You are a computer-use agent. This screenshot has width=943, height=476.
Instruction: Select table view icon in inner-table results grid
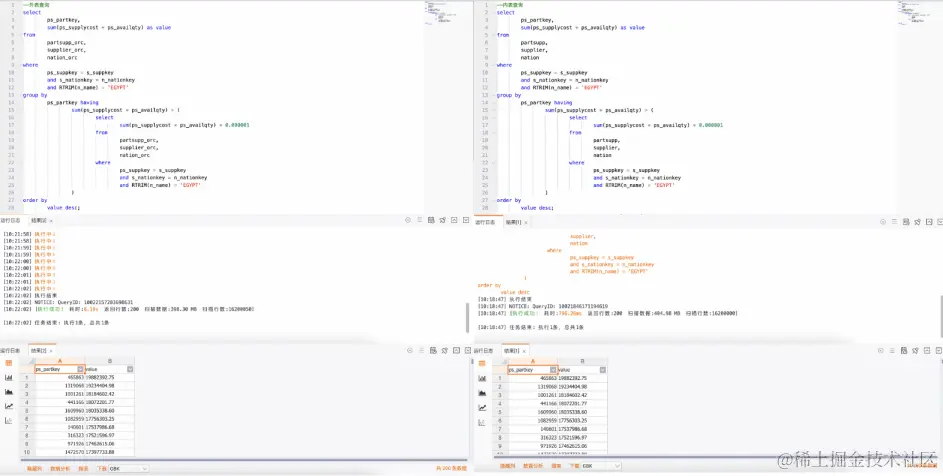coord(482,363)
